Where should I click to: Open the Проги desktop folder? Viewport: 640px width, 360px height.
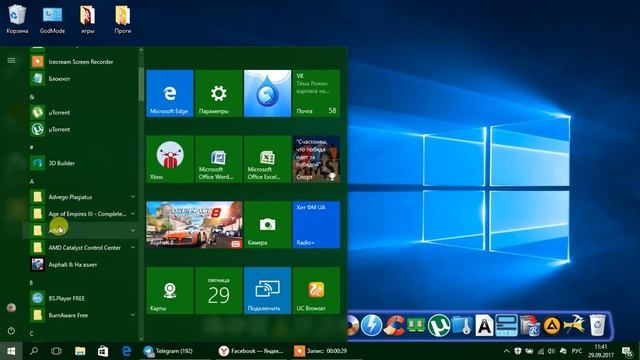click(122, 19)
